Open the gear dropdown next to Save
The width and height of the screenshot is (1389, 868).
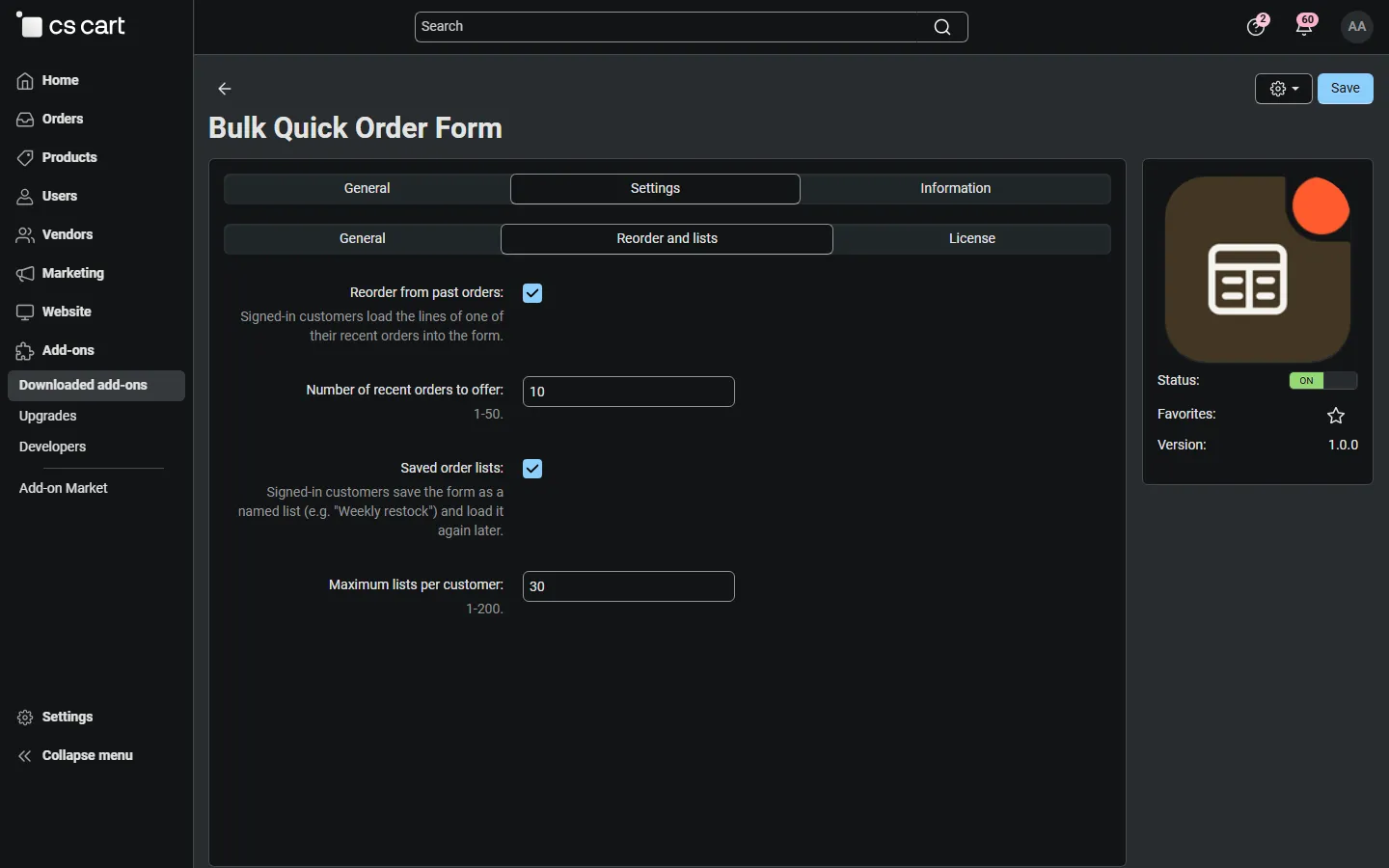(1284, 89)
